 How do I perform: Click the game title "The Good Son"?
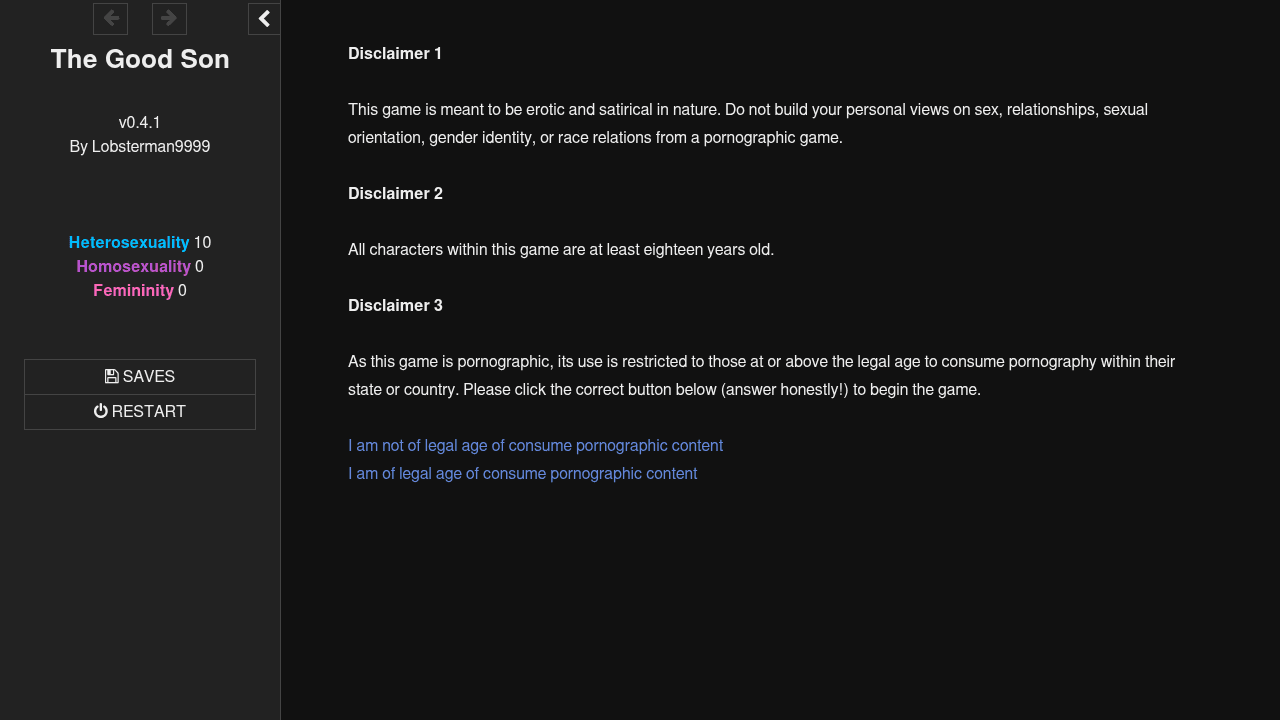click(140, 60)
